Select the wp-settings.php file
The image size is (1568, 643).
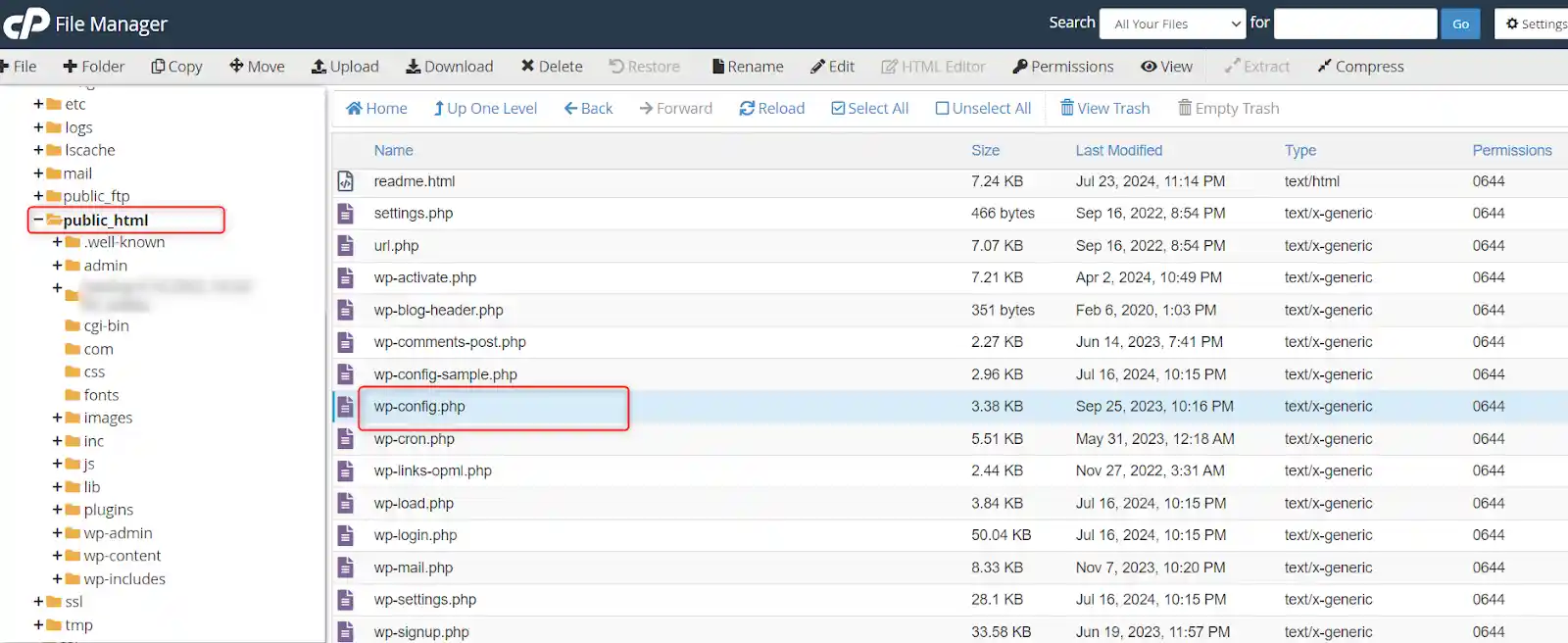[424, 600]
